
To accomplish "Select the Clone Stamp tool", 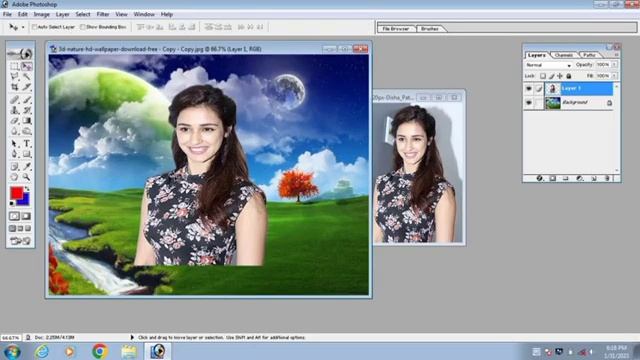I will [x=15, y=110].
